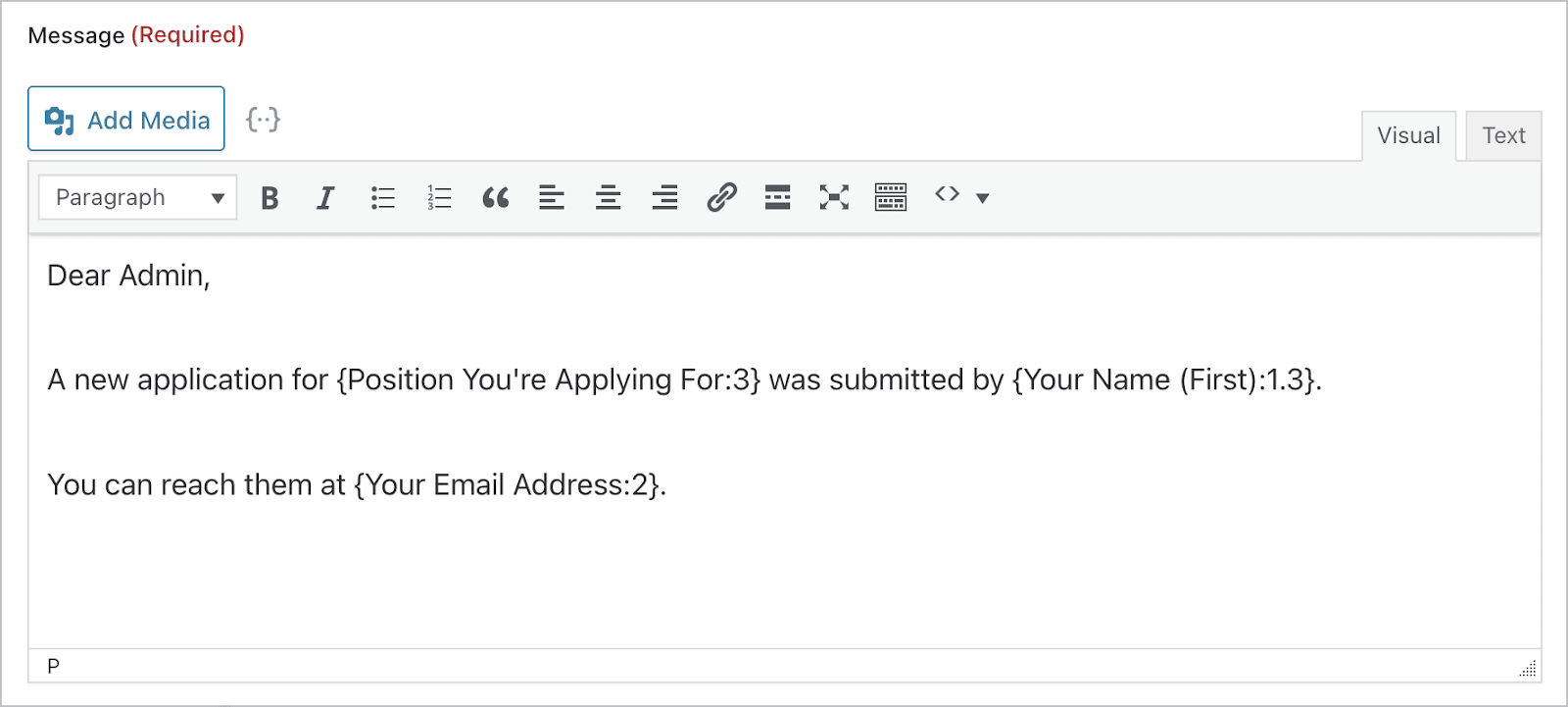The image size is (1568, 707).
Task: Stay on the Visual editor tab
Action: click(1408, 134)
